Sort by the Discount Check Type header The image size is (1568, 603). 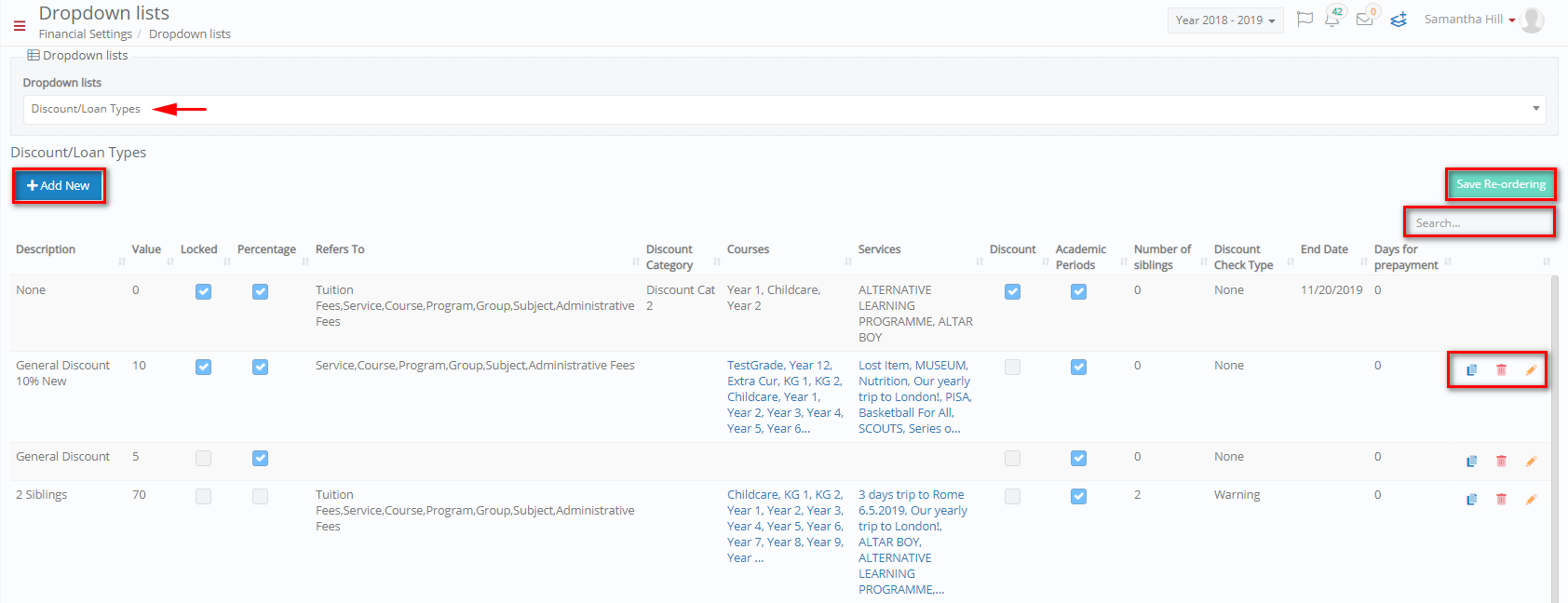pyautogui.click(x=1243, y=257)
